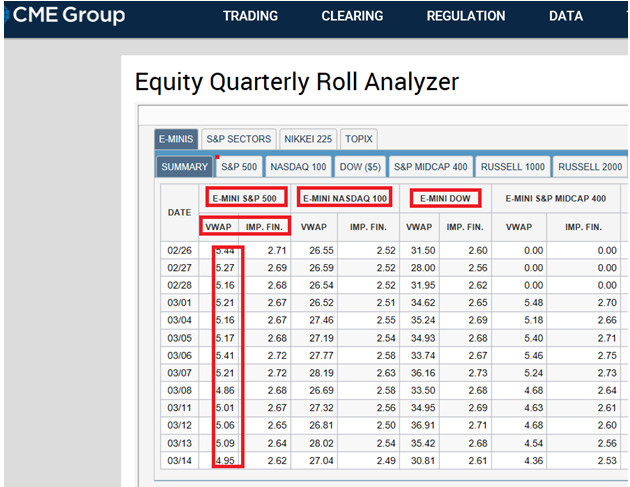Select the 02/28 date cell

pos(179,285)
